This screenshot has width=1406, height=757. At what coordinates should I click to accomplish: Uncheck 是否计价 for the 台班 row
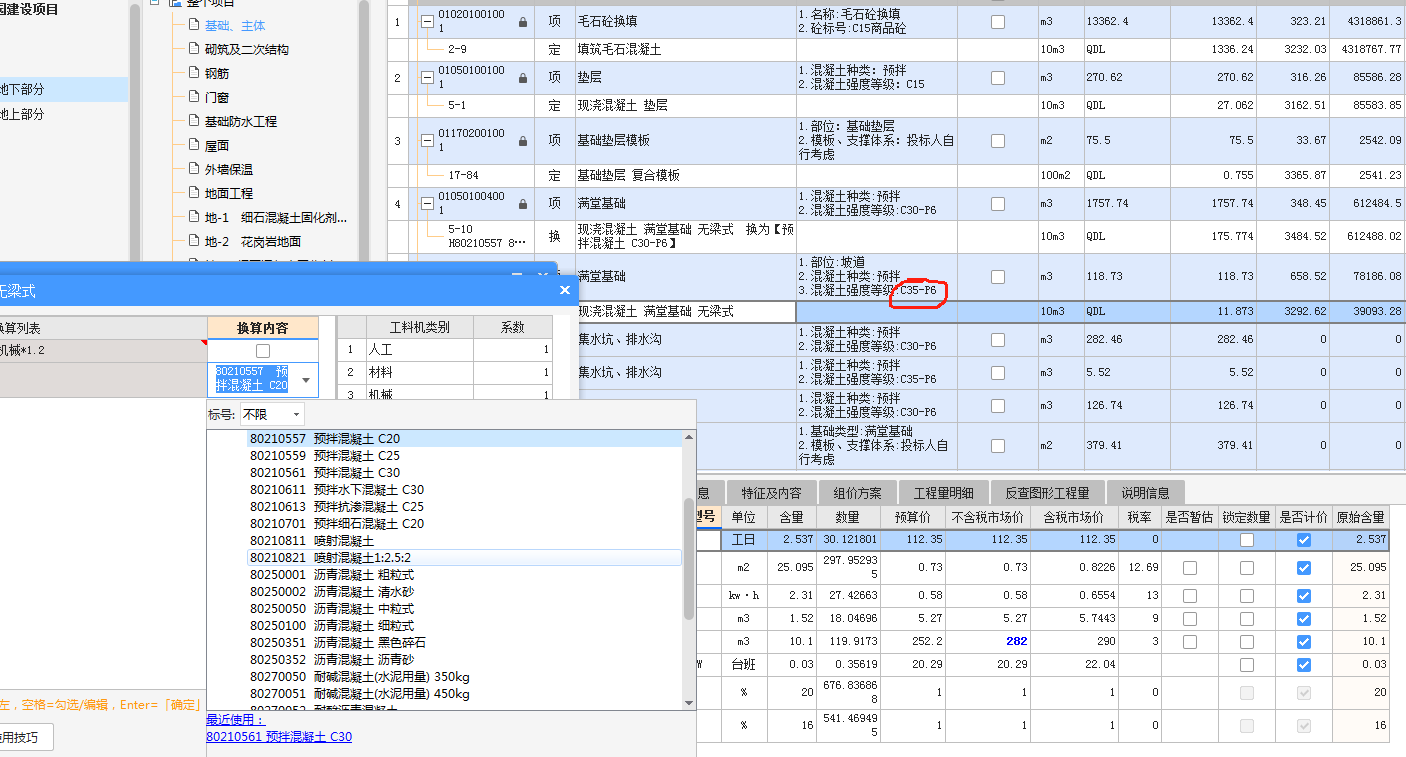[1303, 665]
